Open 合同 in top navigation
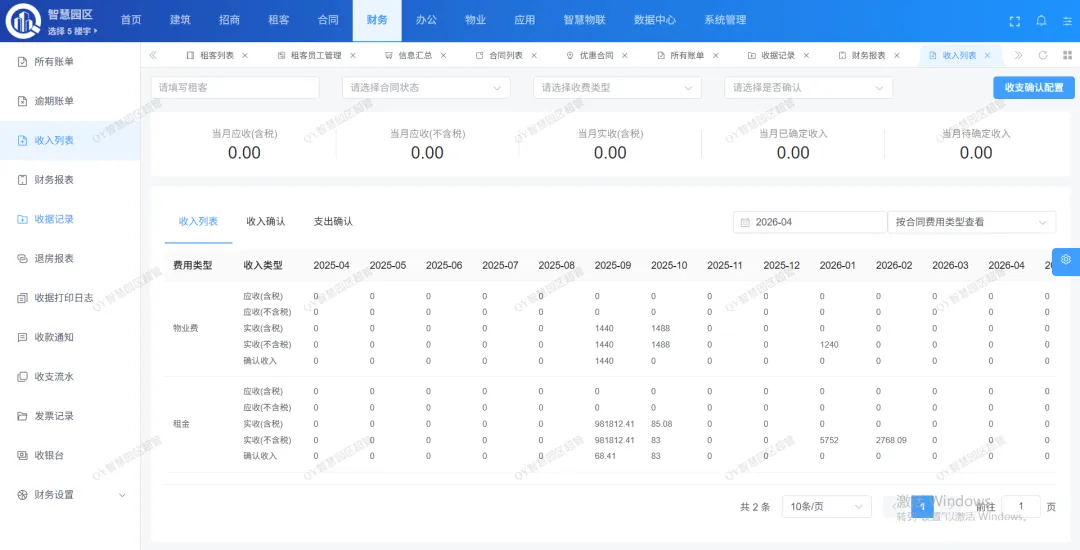This screenshot has height=550, width=1080. 328,20
